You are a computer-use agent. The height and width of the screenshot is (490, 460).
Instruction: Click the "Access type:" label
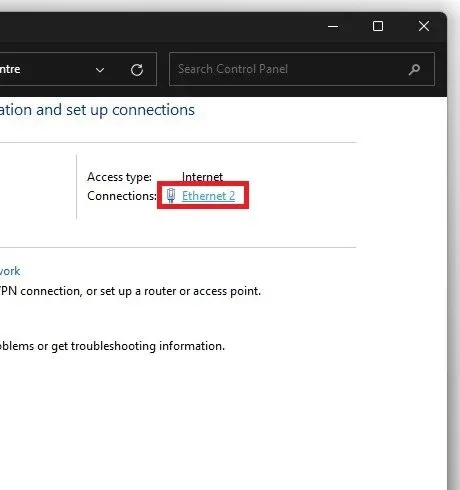[x=119, y=177]
